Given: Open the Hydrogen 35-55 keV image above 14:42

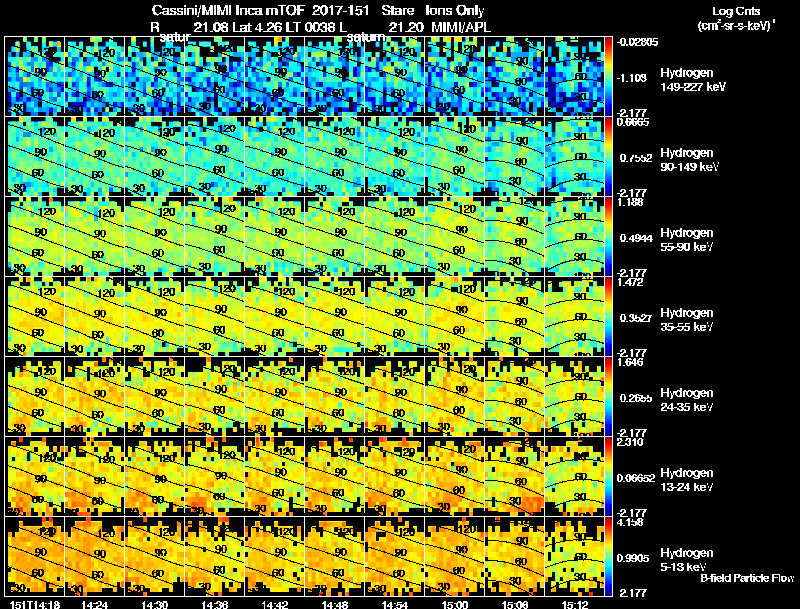Looking at the screenshot, I should coord(274,316).
